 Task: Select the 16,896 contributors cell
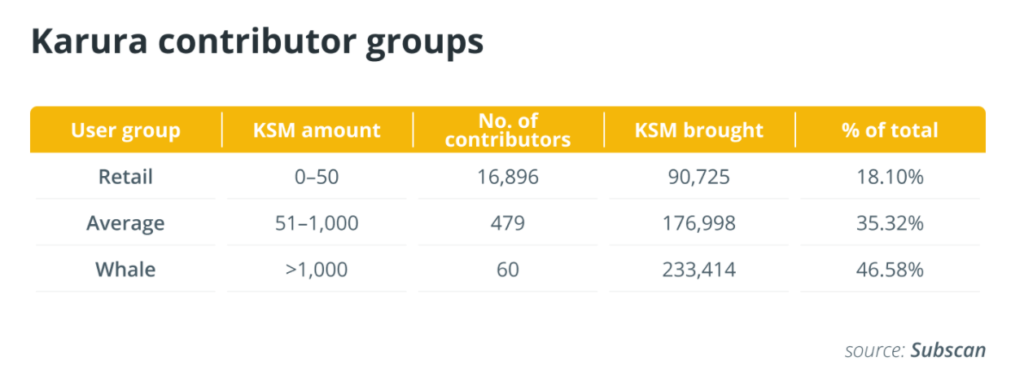coord(508,177)
